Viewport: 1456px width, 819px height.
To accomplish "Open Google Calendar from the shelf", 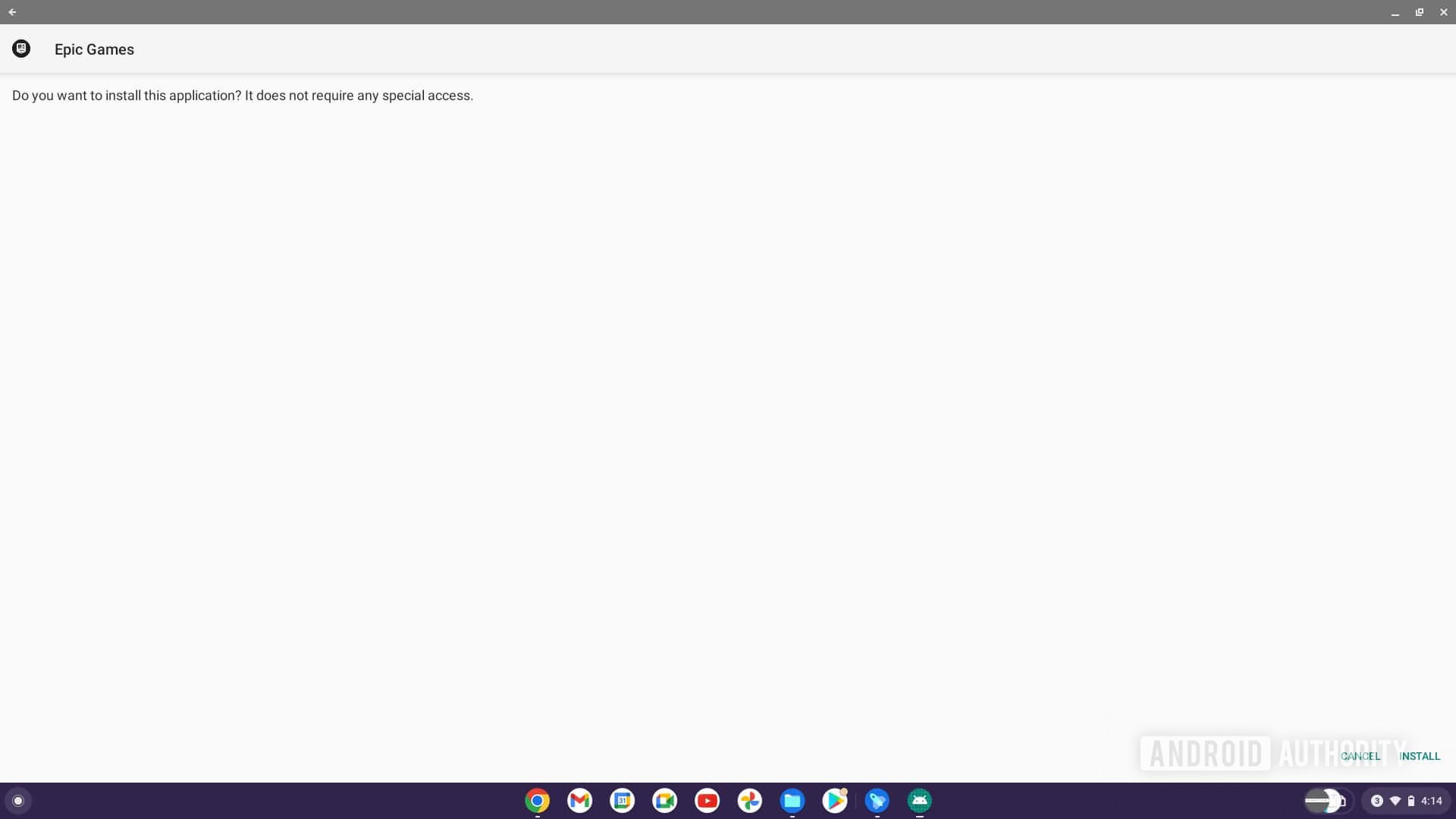I will click(622, 801).
